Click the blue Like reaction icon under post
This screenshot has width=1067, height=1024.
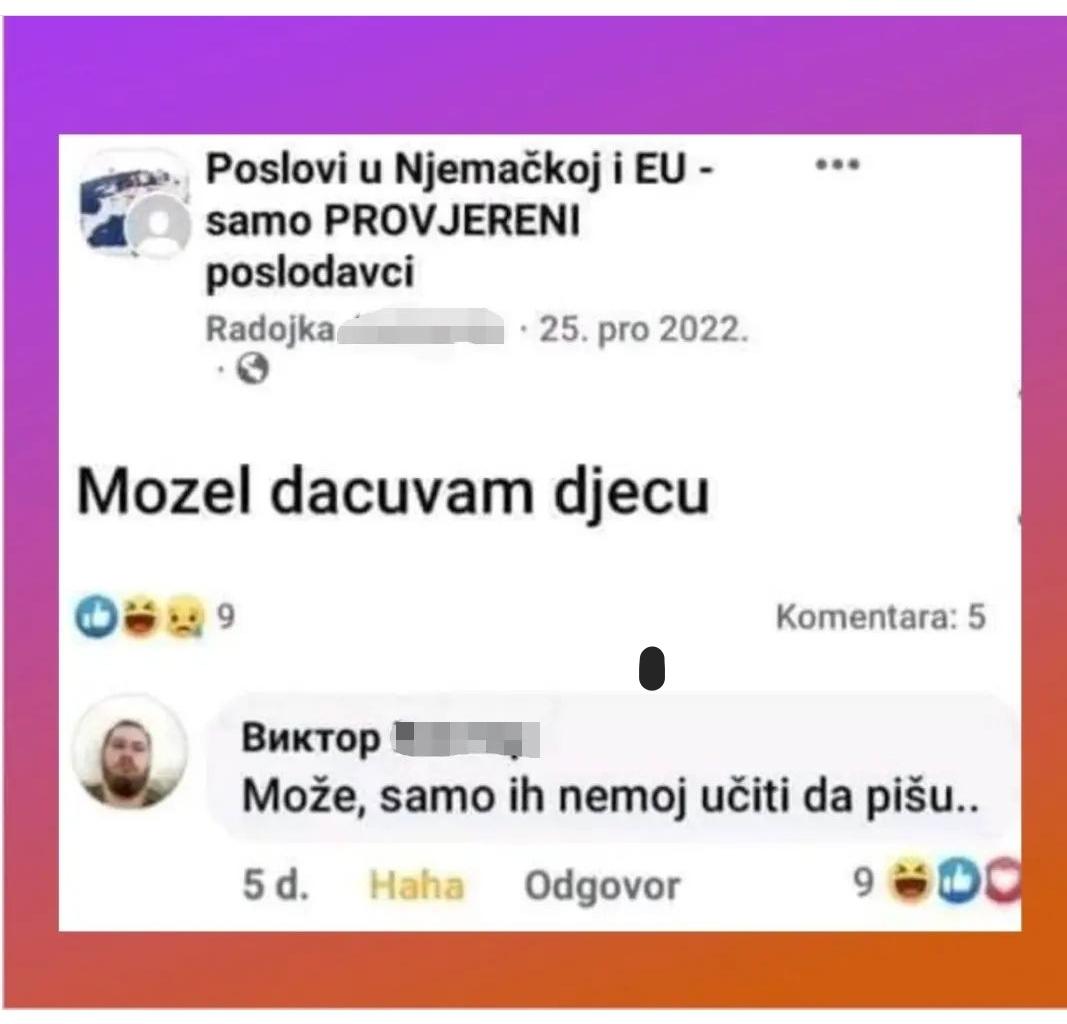(x=97, y=616)
